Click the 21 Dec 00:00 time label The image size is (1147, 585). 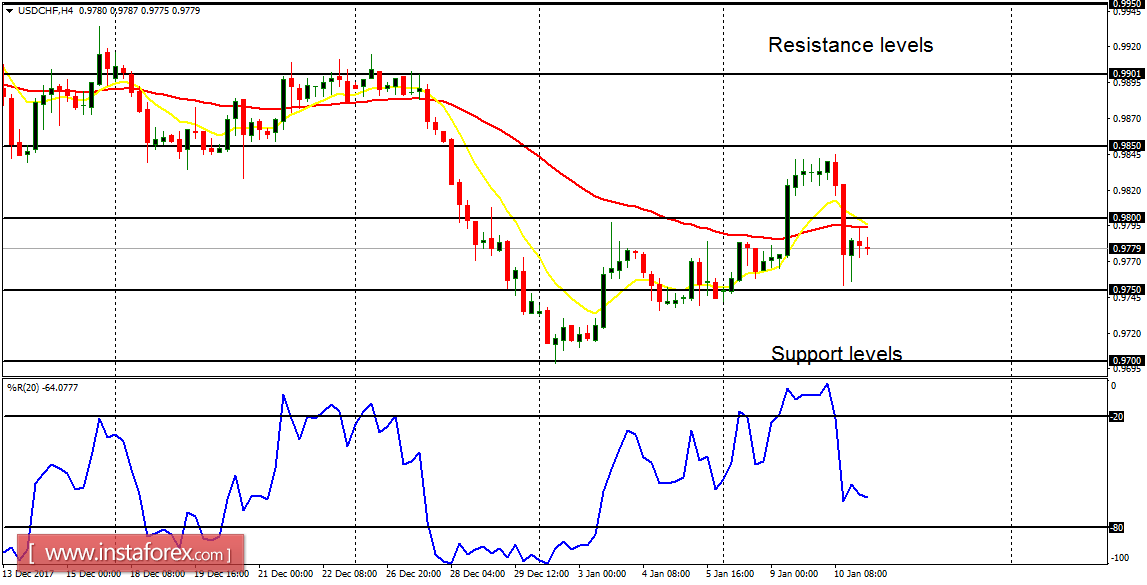click(x=287, y=574)
